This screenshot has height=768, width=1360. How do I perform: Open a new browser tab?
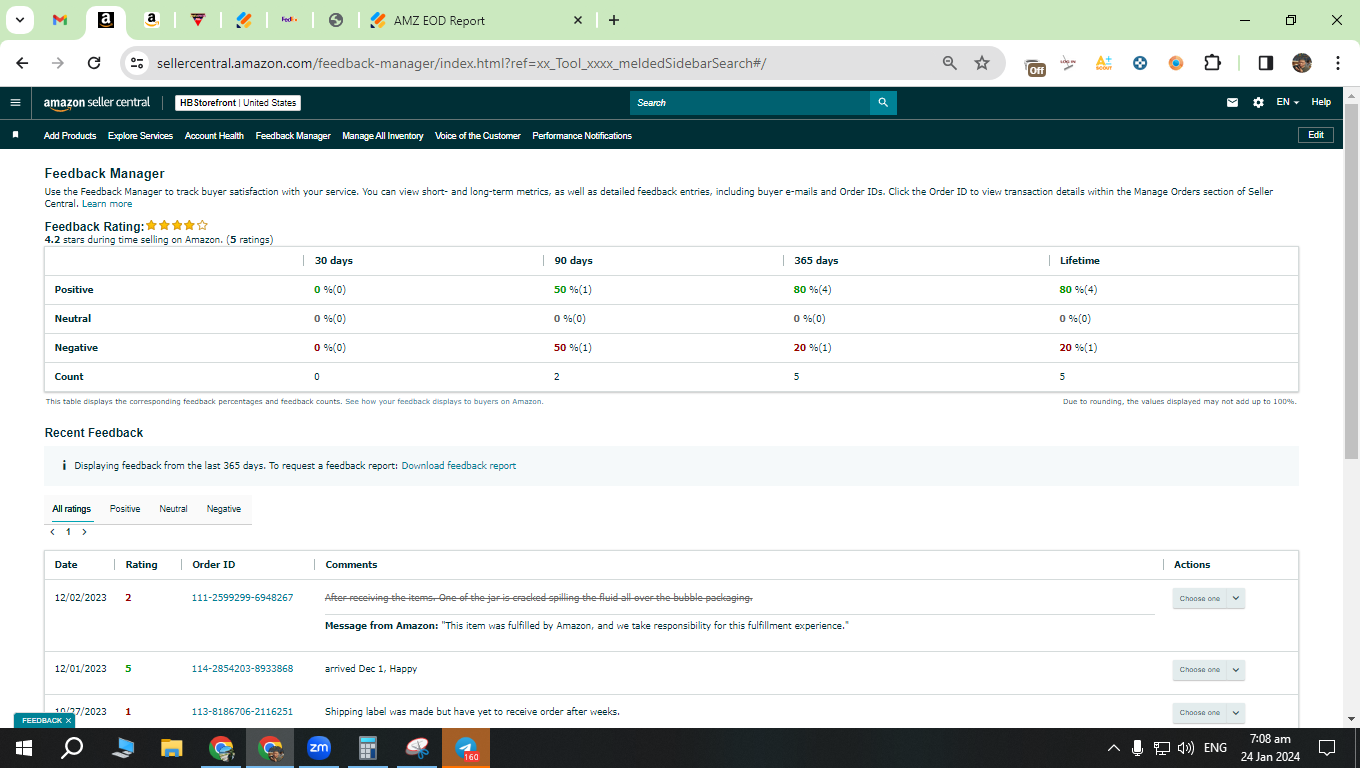[x=613, y=20]
